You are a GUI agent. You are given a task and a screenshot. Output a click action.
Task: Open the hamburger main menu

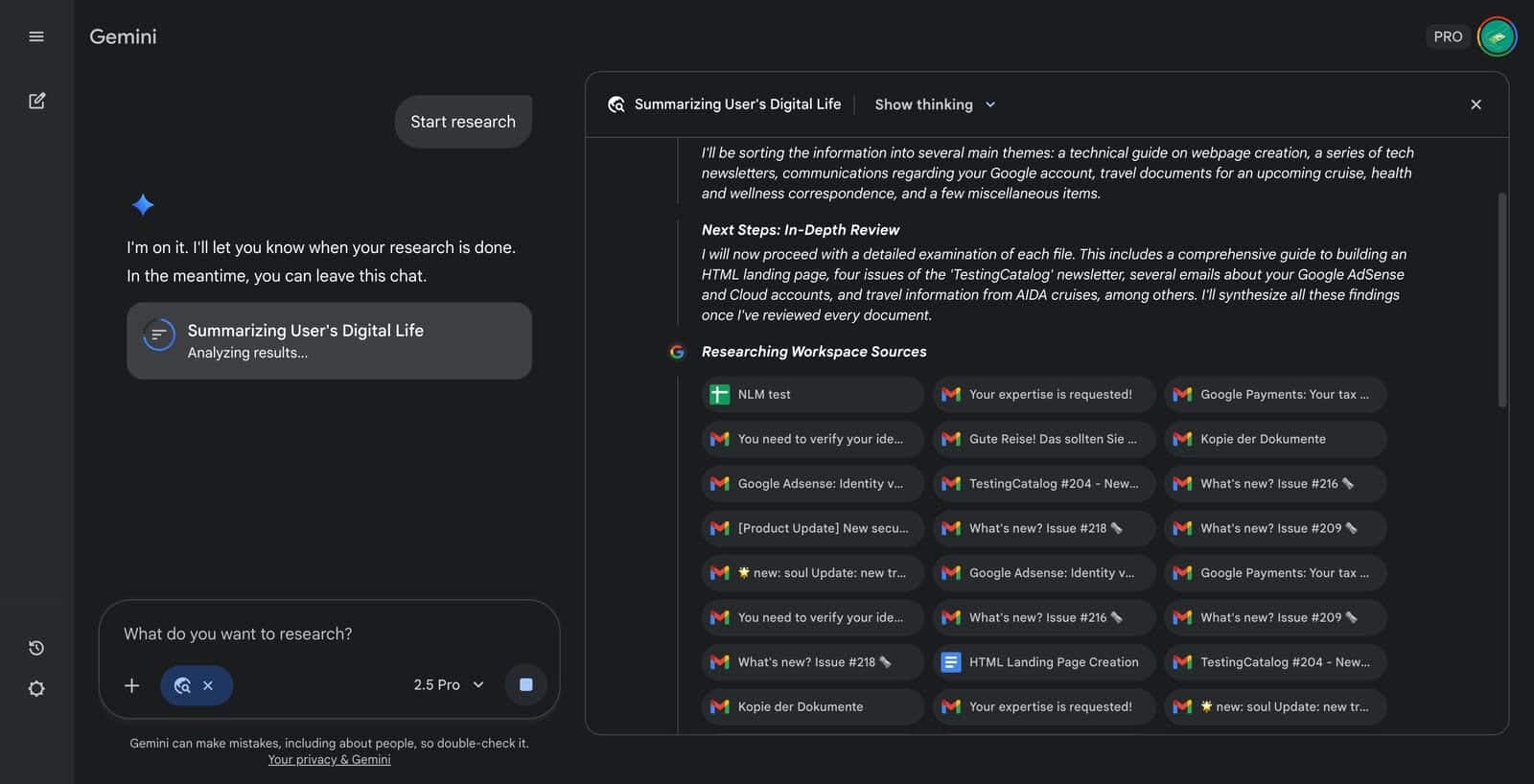36,36
